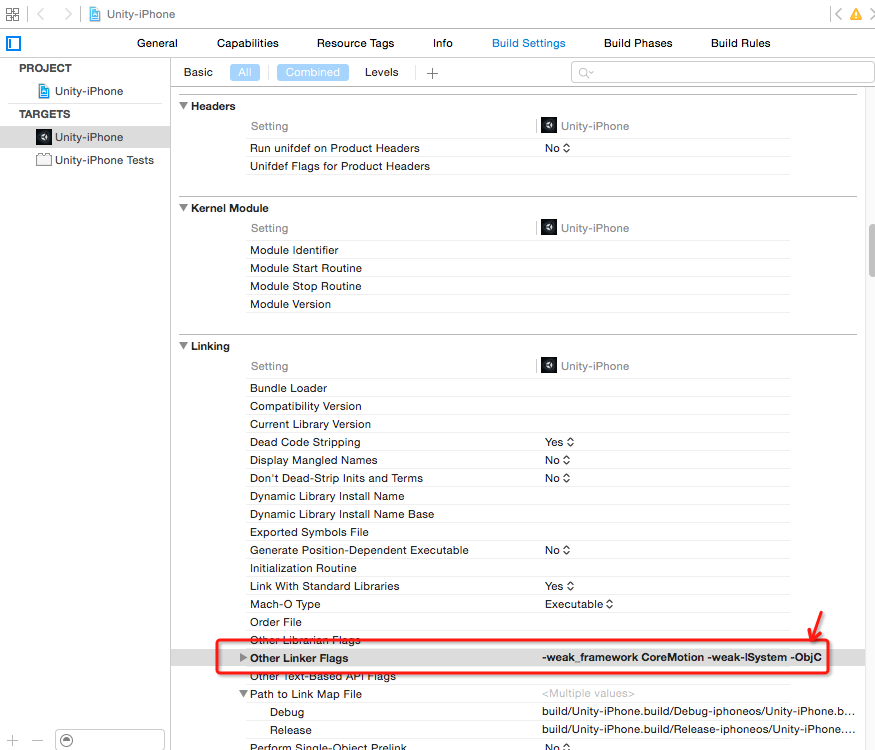The height and width of the screenshot is (750, 875).
Task: Open the Resource Tags tab
Action: pos(355,43)
